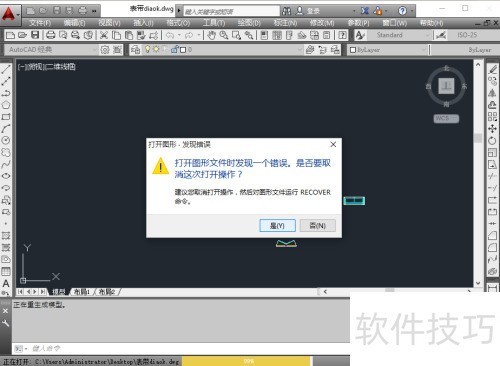Select the Array tool in modify toolbar

coord(492,117)
